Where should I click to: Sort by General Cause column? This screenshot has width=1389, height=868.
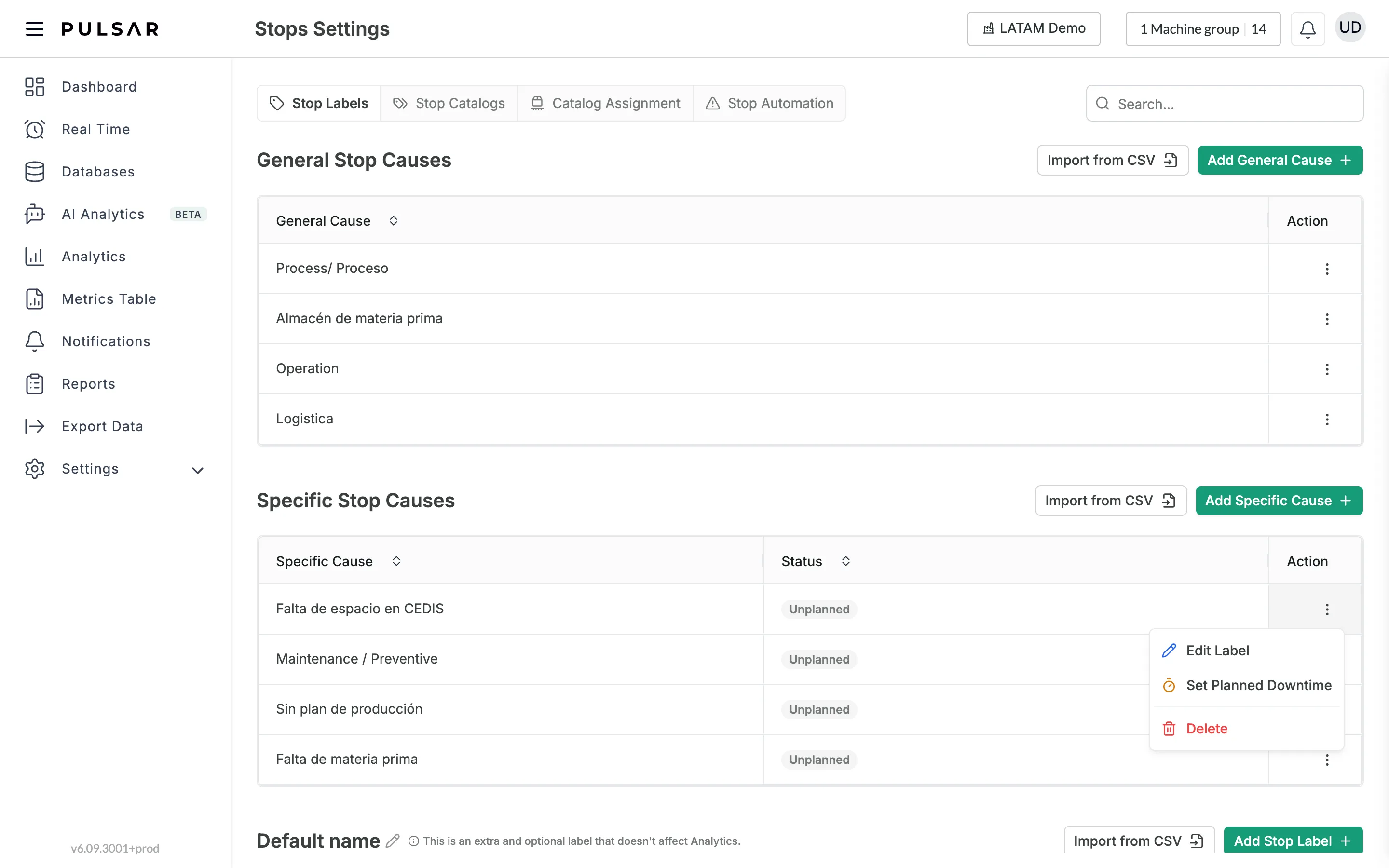click(393, 220)
